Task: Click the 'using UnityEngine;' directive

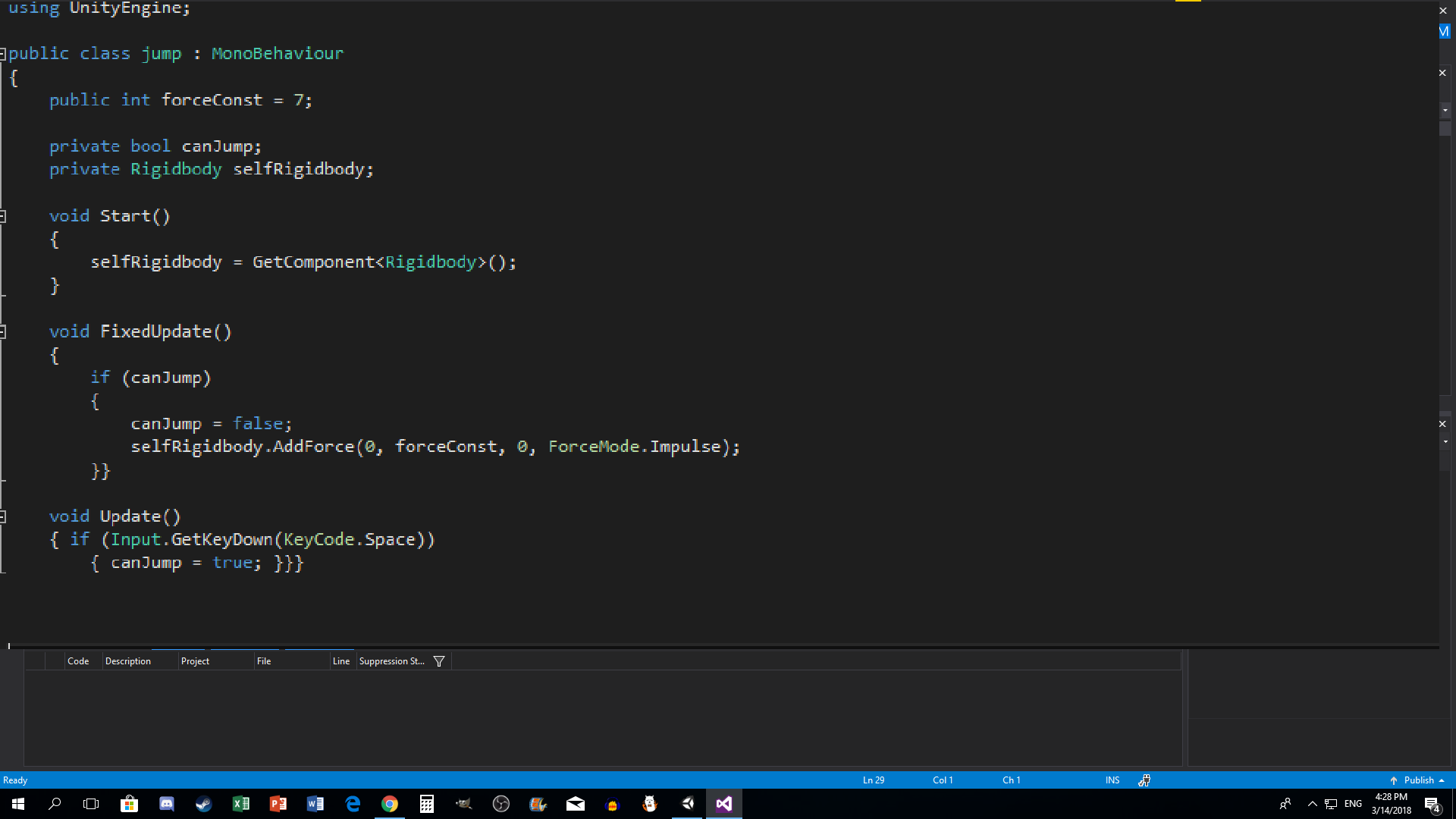Action: [99, 8]
